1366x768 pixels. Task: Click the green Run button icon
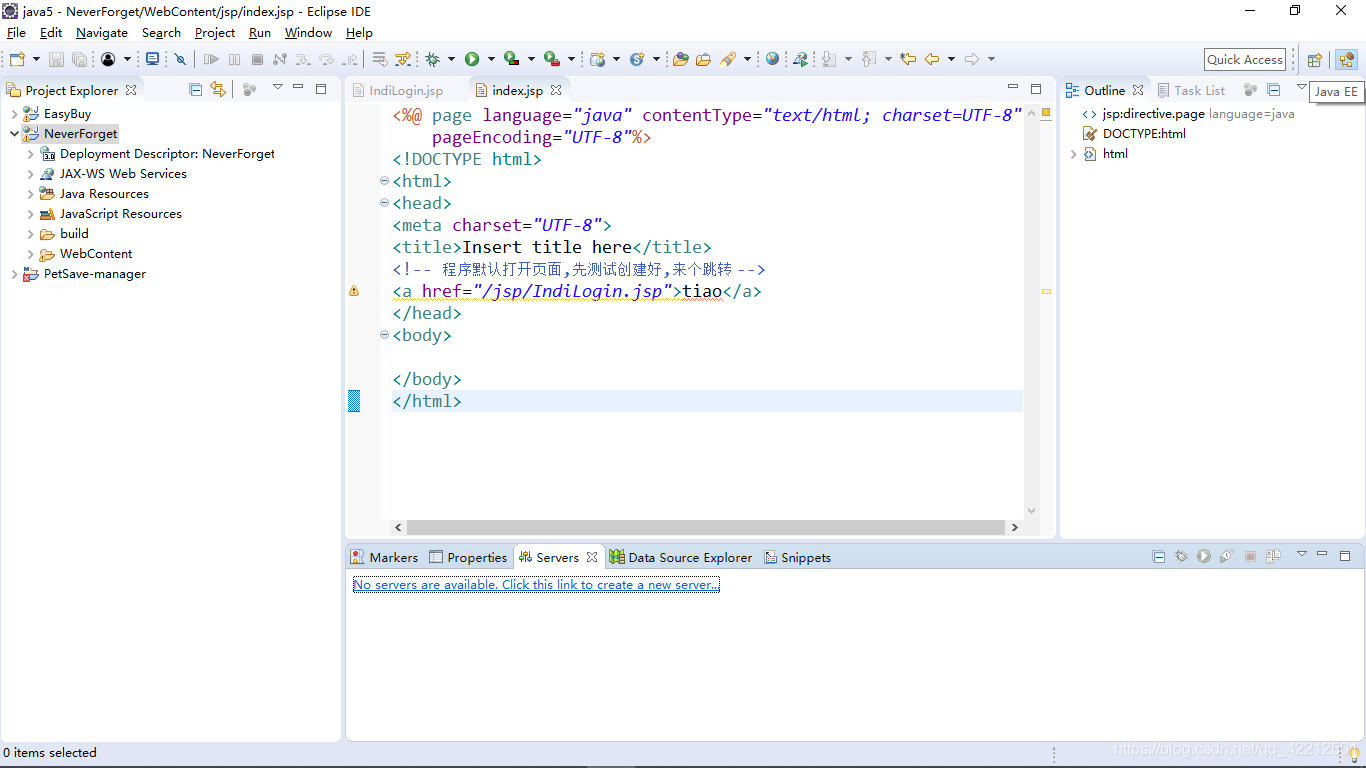472,60
